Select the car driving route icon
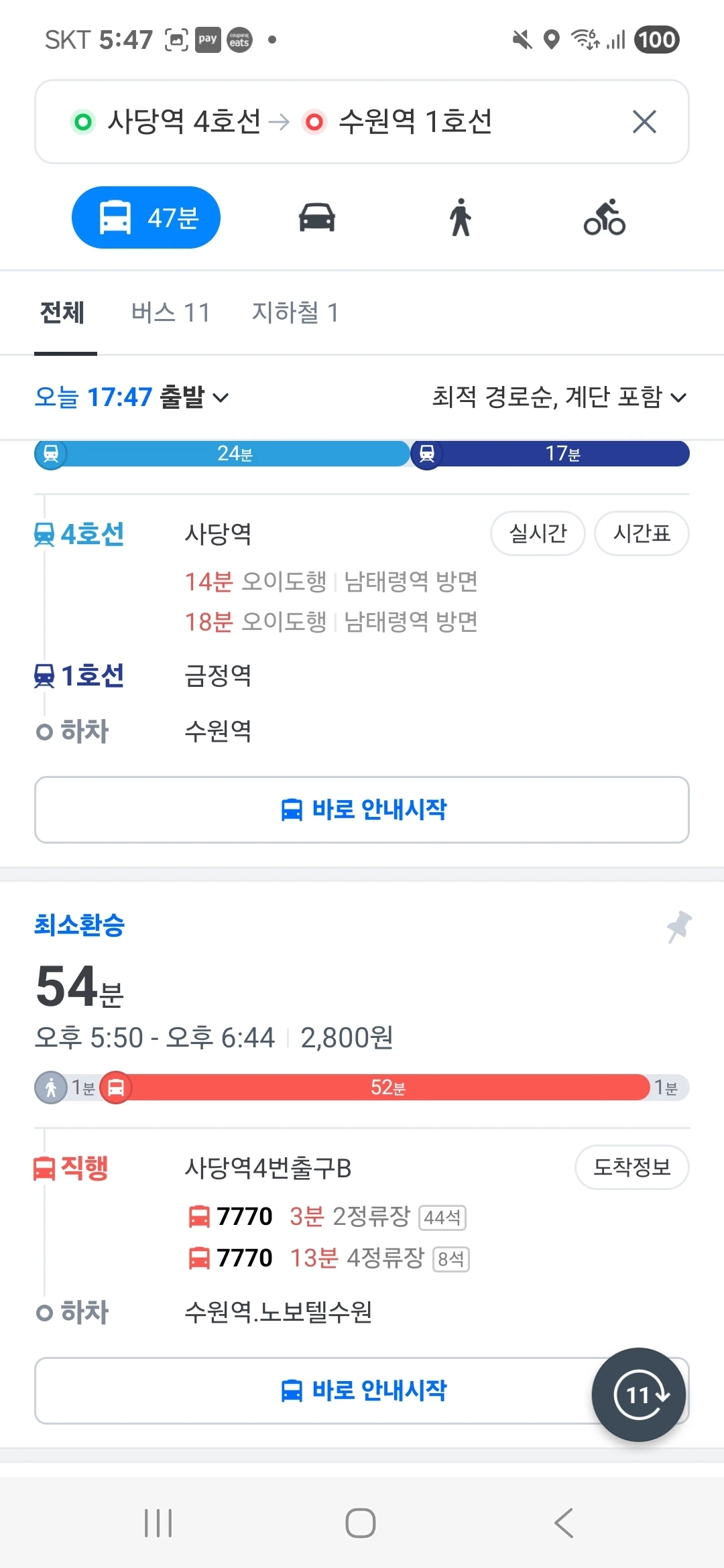 coord(316,218)
